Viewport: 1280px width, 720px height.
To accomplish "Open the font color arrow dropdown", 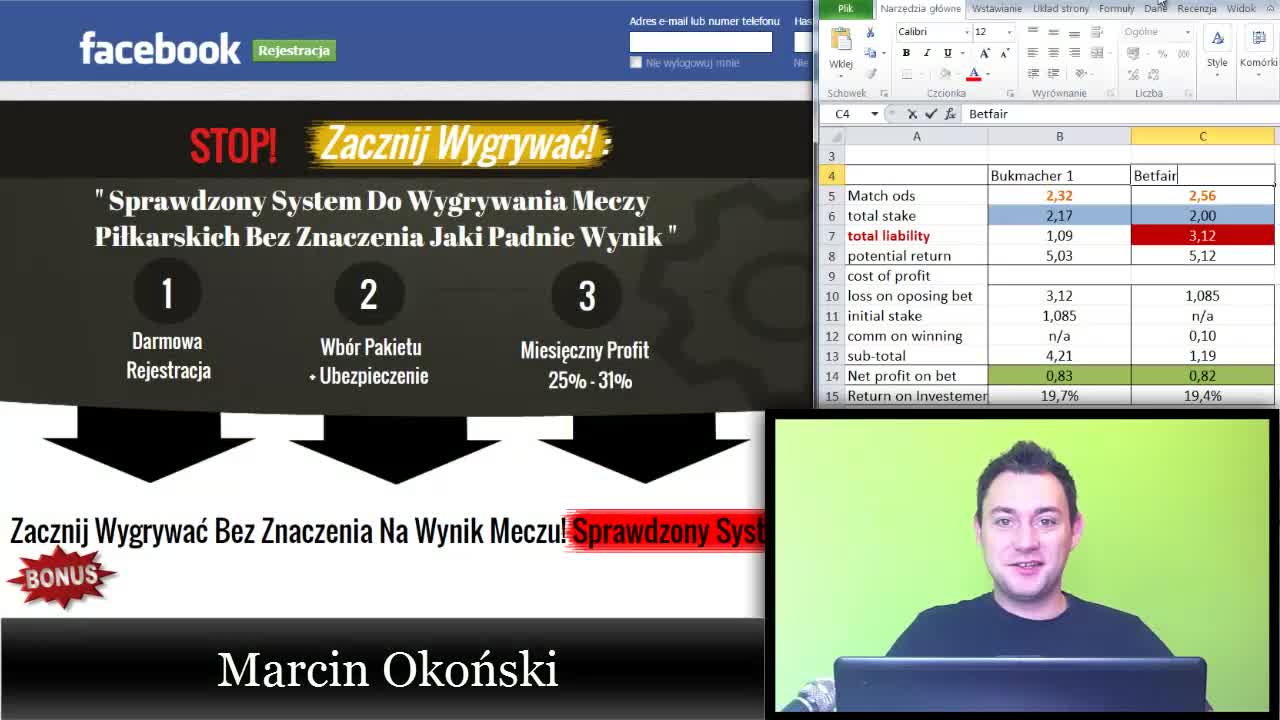I will 987,74.
